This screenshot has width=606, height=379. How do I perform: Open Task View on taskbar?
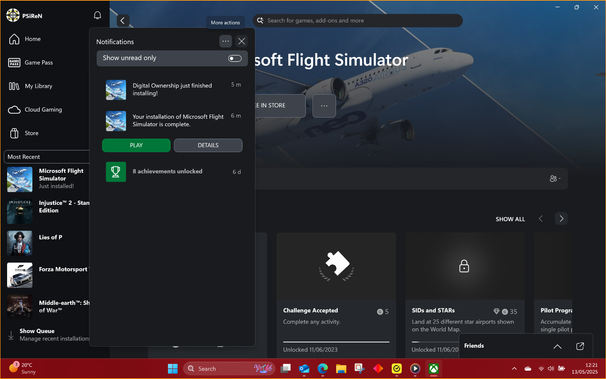(286, 369)
